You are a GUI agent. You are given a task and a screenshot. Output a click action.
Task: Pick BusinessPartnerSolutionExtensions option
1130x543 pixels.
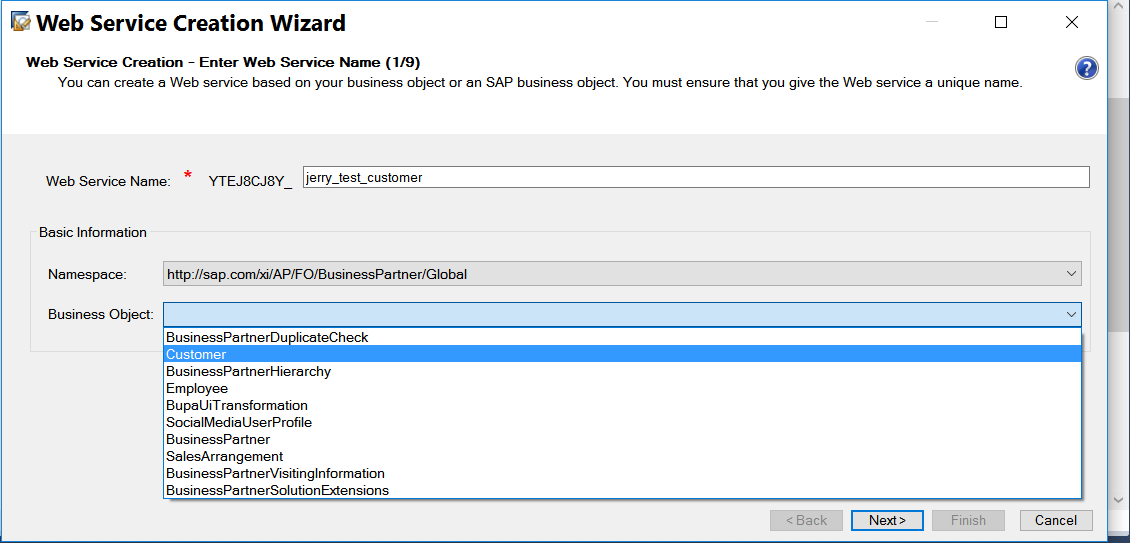[x=623, y=490]
